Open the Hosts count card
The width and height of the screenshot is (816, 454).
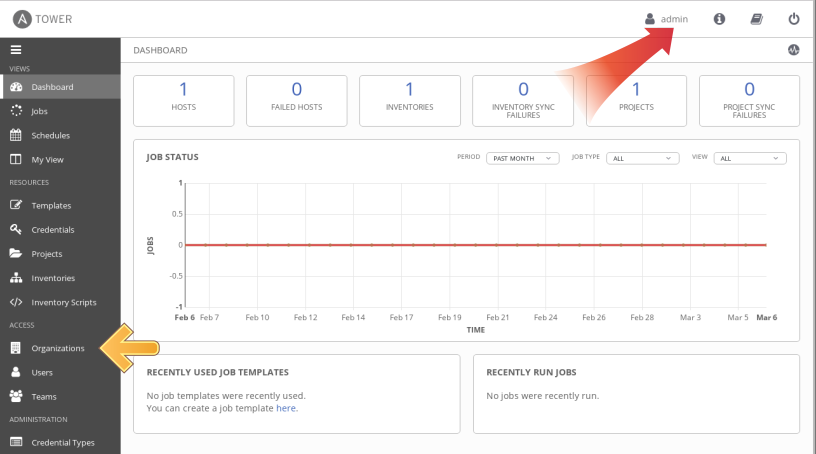click(184, 101)
